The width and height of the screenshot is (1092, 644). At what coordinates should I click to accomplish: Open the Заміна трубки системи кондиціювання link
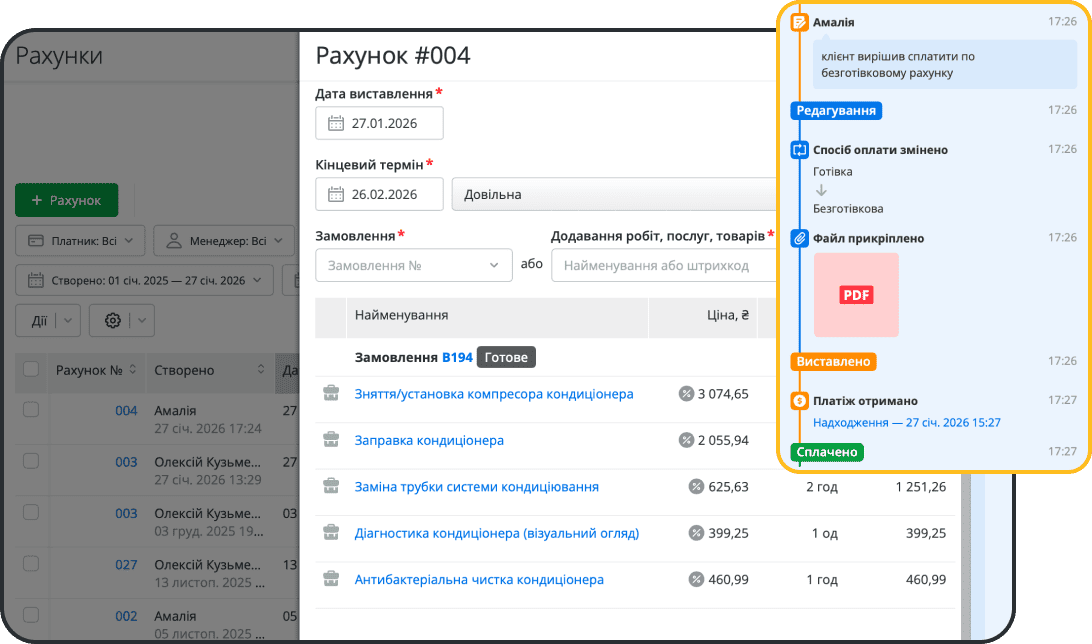coord(476,487)
